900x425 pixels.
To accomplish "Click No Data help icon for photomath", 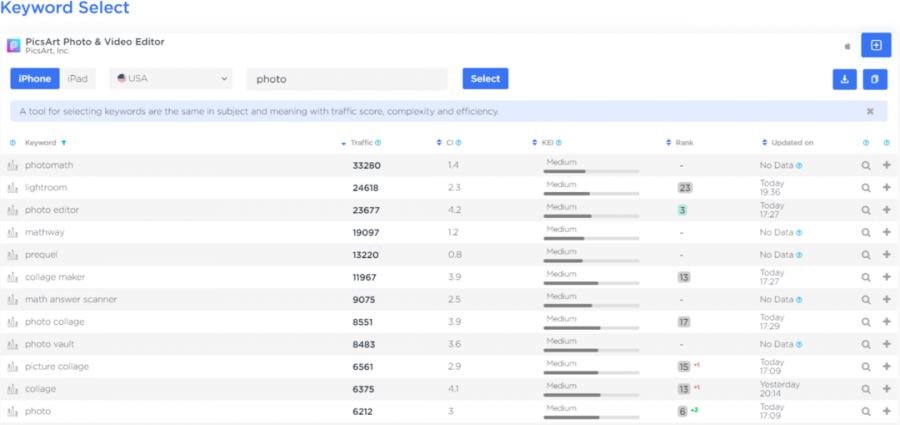I will 799,165.
